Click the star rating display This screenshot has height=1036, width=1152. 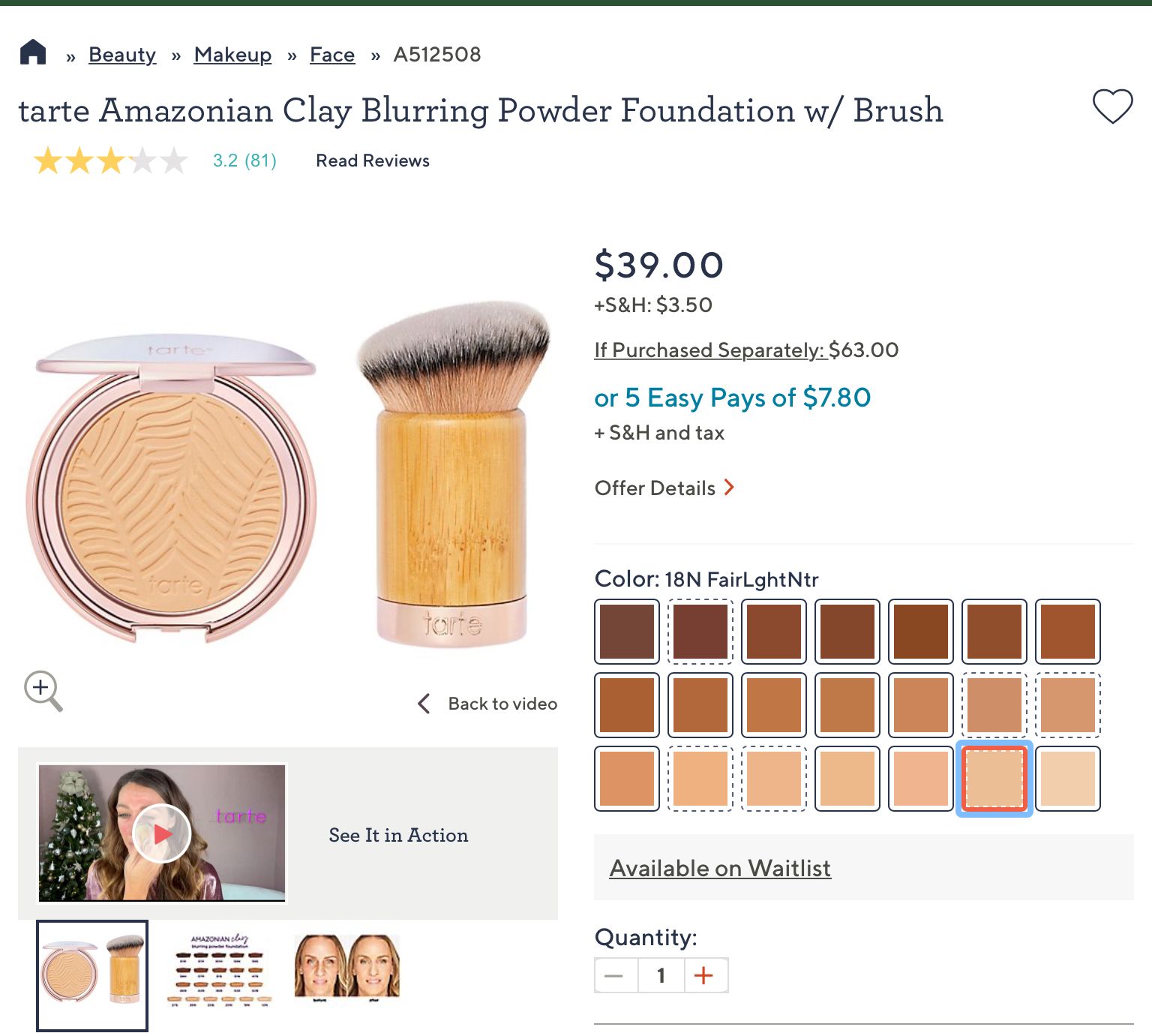[x=111, y=161]
